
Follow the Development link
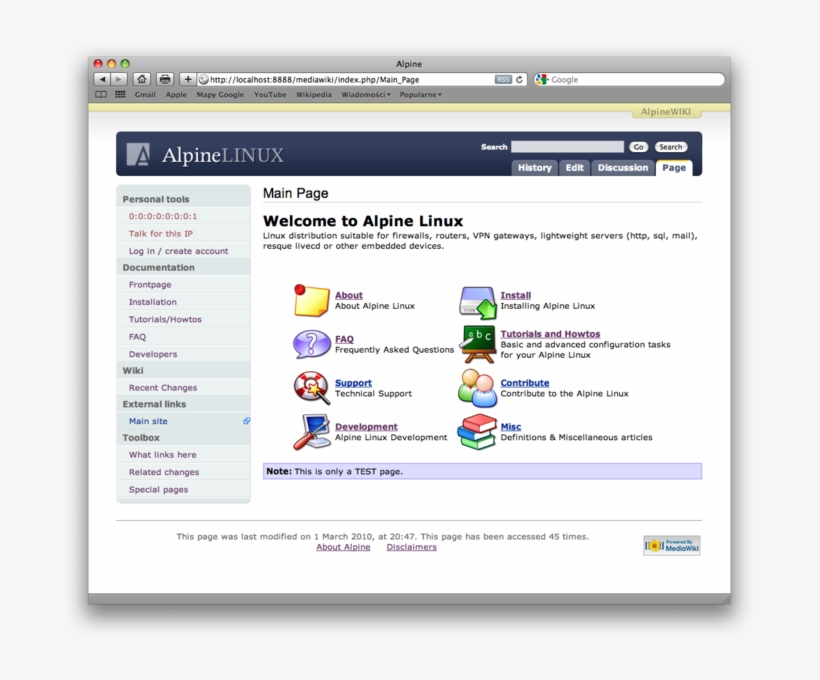point(366,427)
